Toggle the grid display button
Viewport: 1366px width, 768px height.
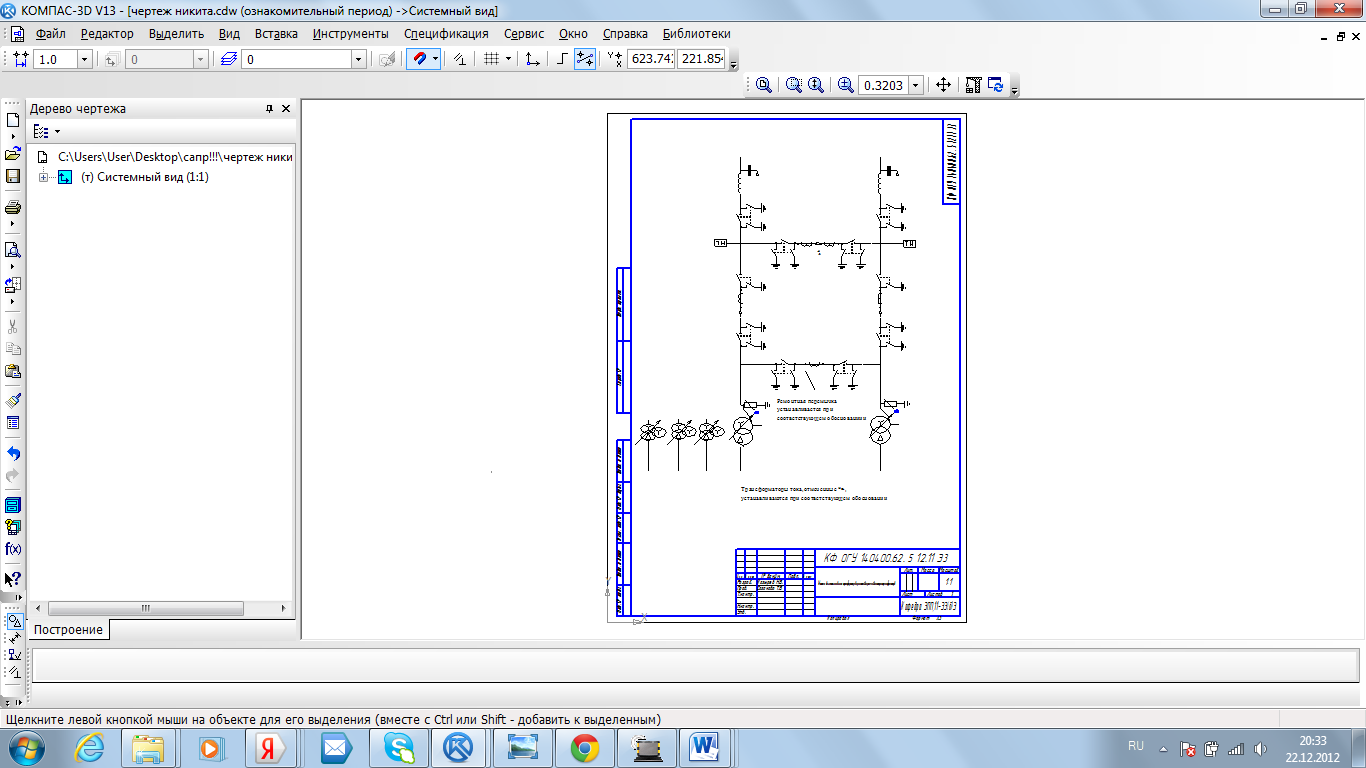tap(491, 60)
